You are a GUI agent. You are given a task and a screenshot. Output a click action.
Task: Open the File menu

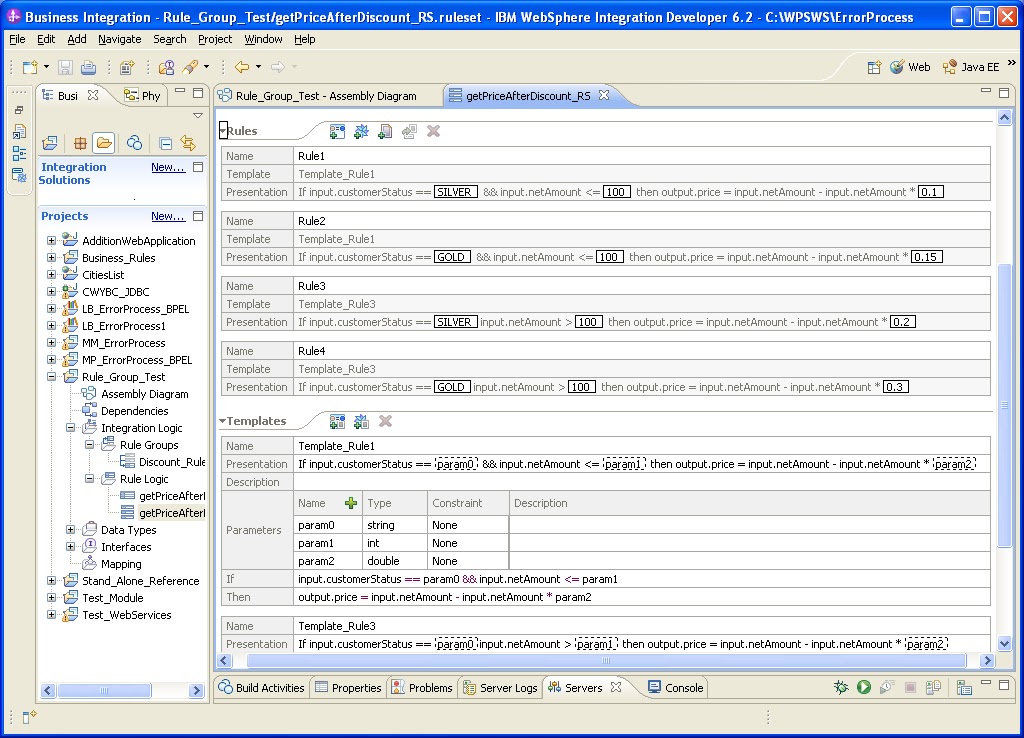18,39
